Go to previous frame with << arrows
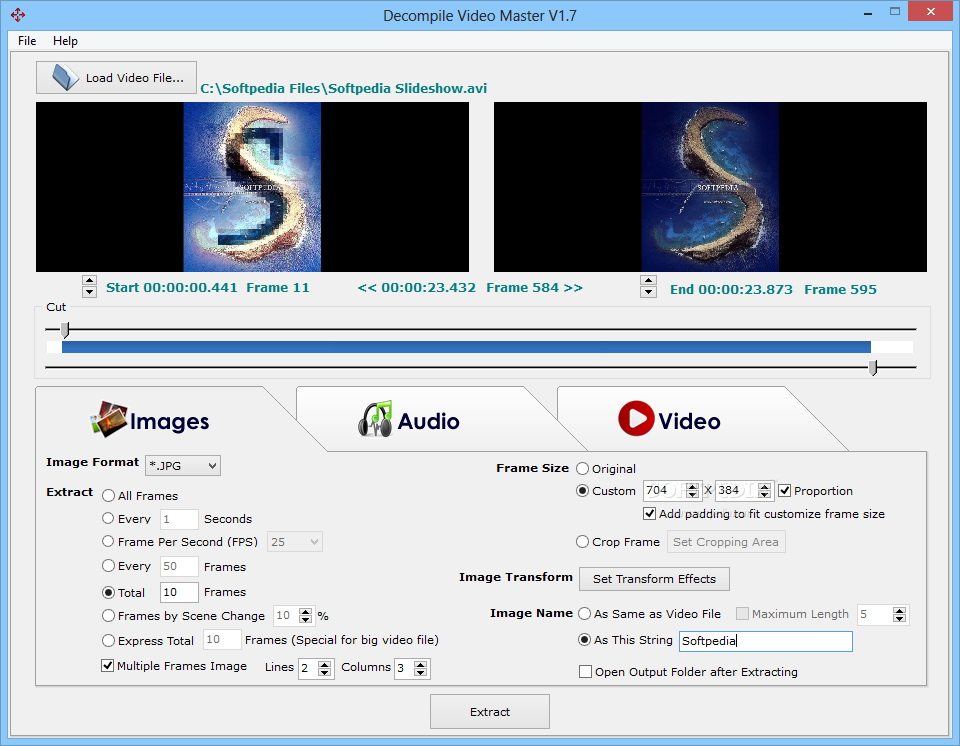The height and width of the screenshot is (746, 960). pyautogui.click(x=367, y=288)
